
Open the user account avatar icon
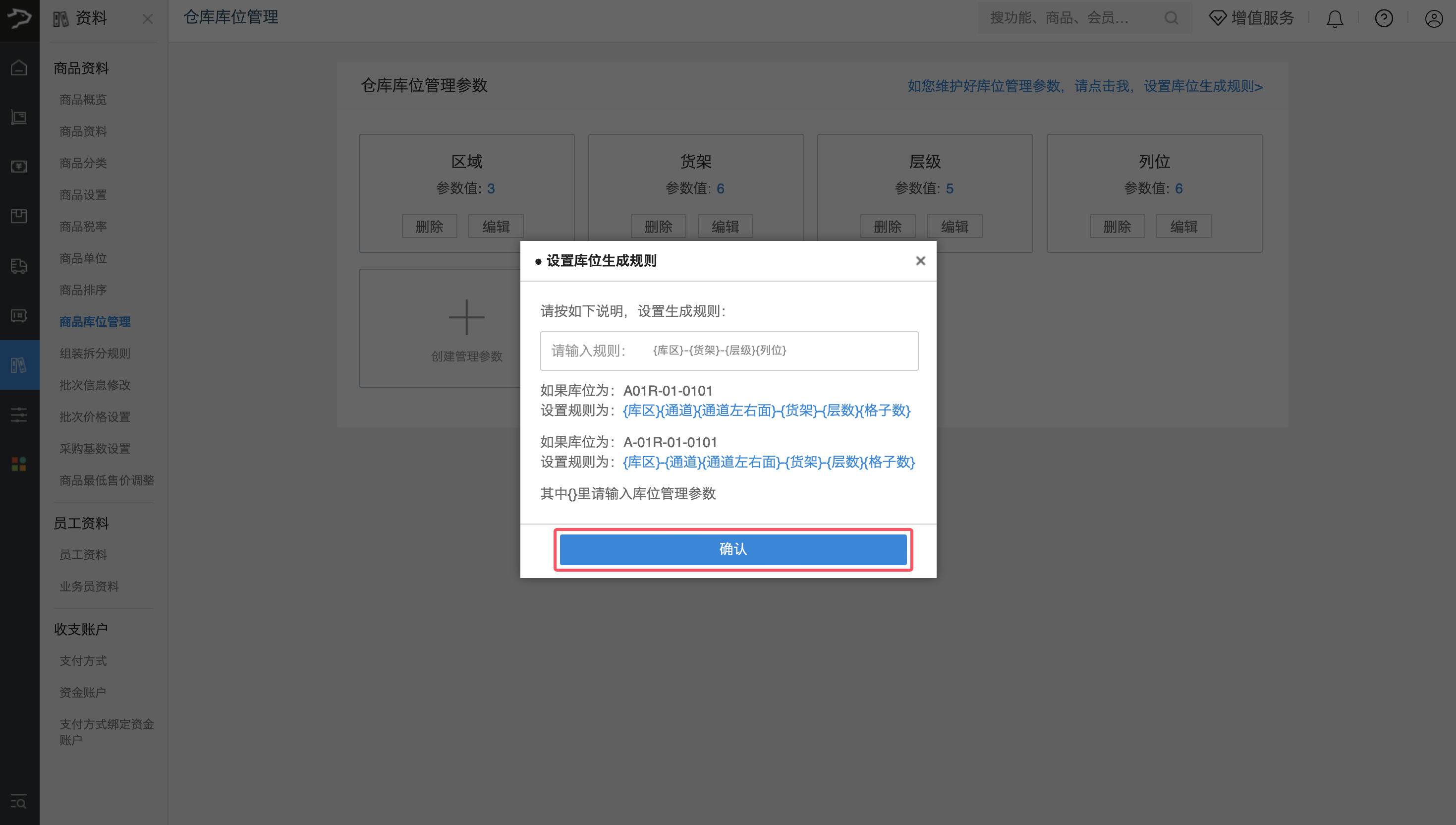1433,18
